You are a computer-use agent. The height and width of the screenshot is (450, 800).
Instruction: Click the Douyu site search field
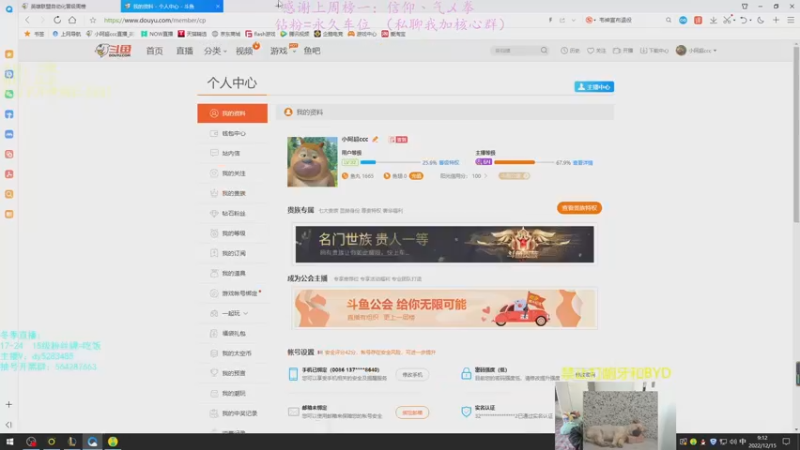(514, 51)
